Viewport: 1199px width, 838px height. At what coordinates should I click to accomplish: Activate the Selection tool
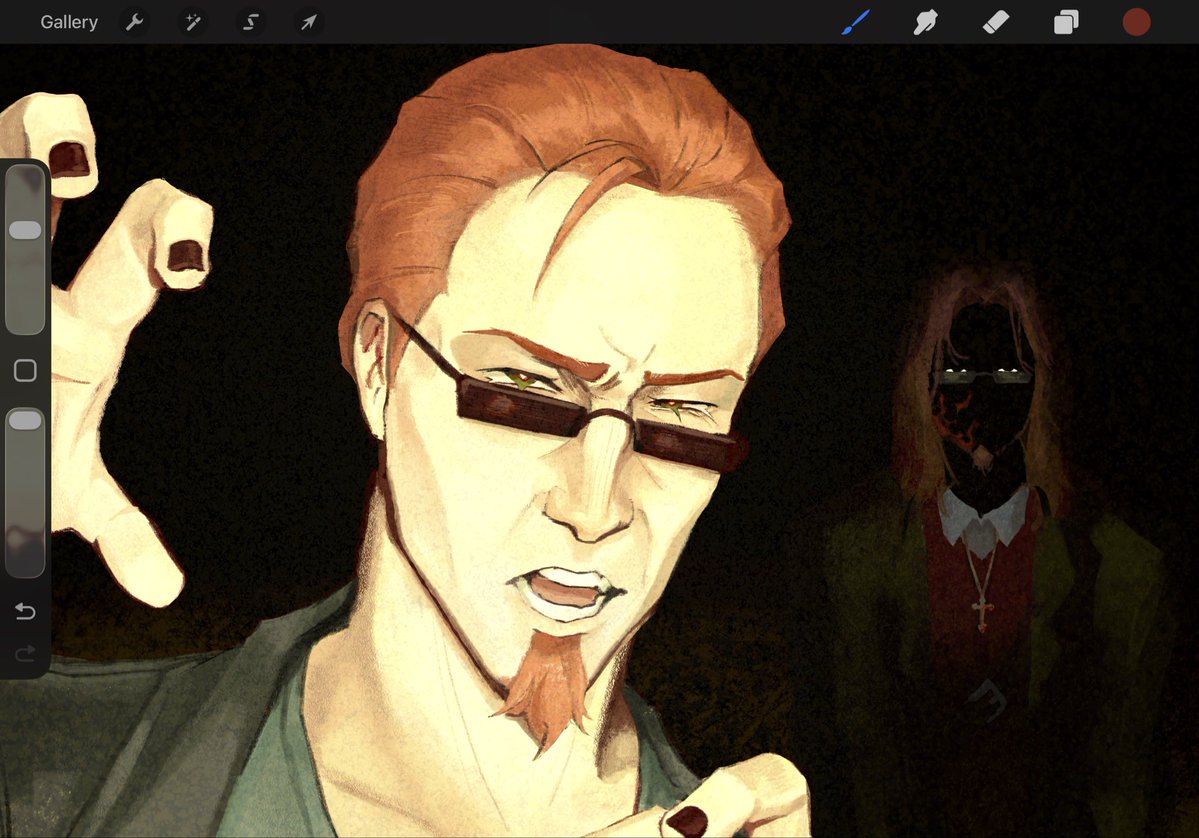click(251, 22)
